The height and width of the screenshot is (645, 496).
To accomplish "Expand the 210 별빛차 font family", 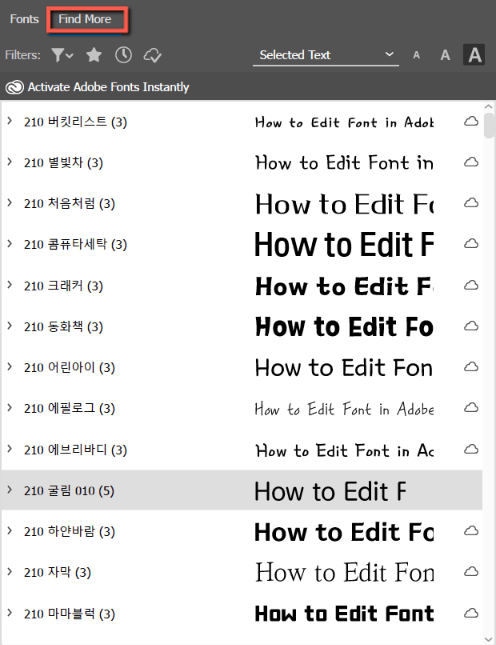I will 9,162.
